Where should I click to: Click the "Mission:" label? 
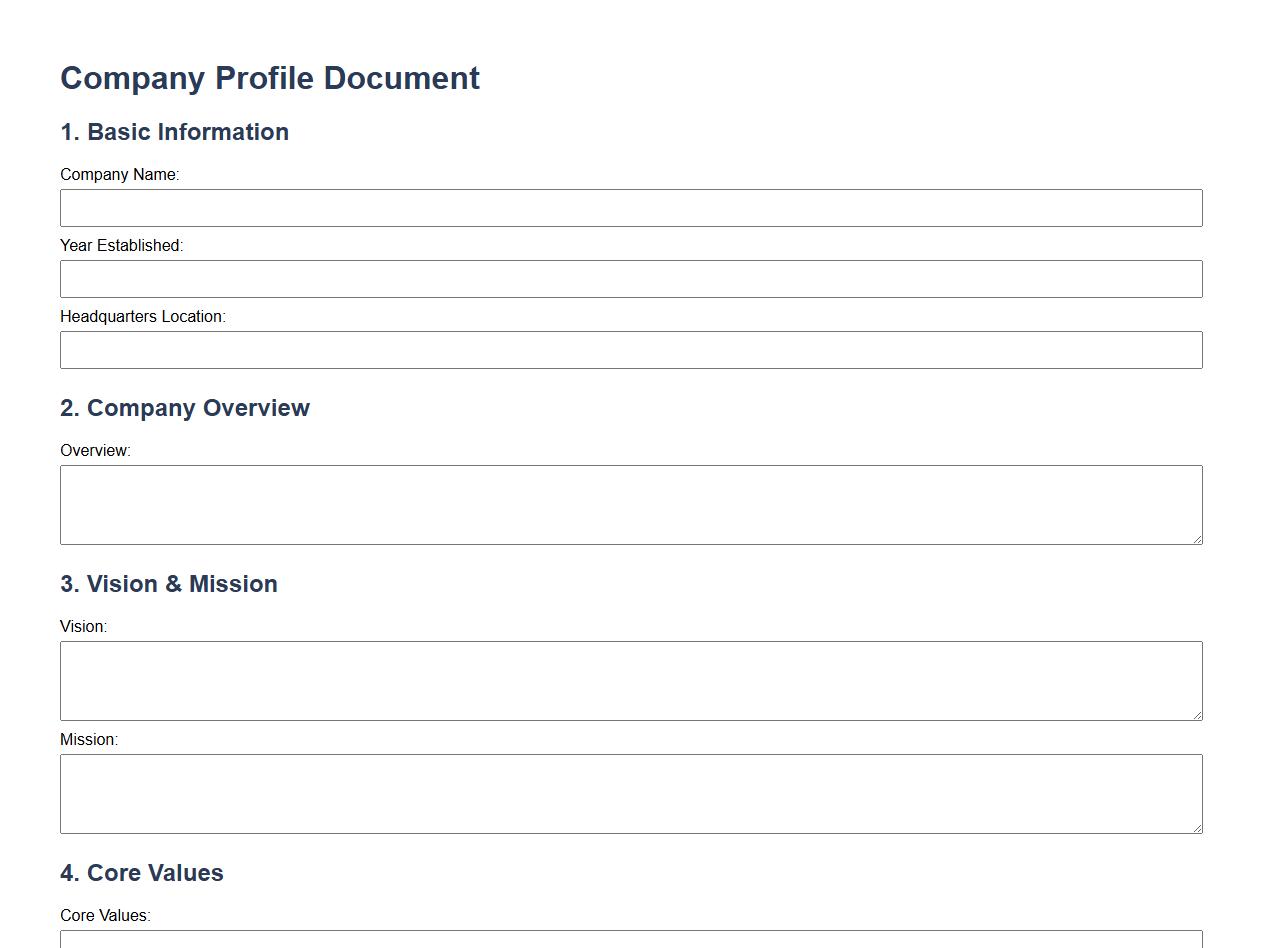coord(89,740)
